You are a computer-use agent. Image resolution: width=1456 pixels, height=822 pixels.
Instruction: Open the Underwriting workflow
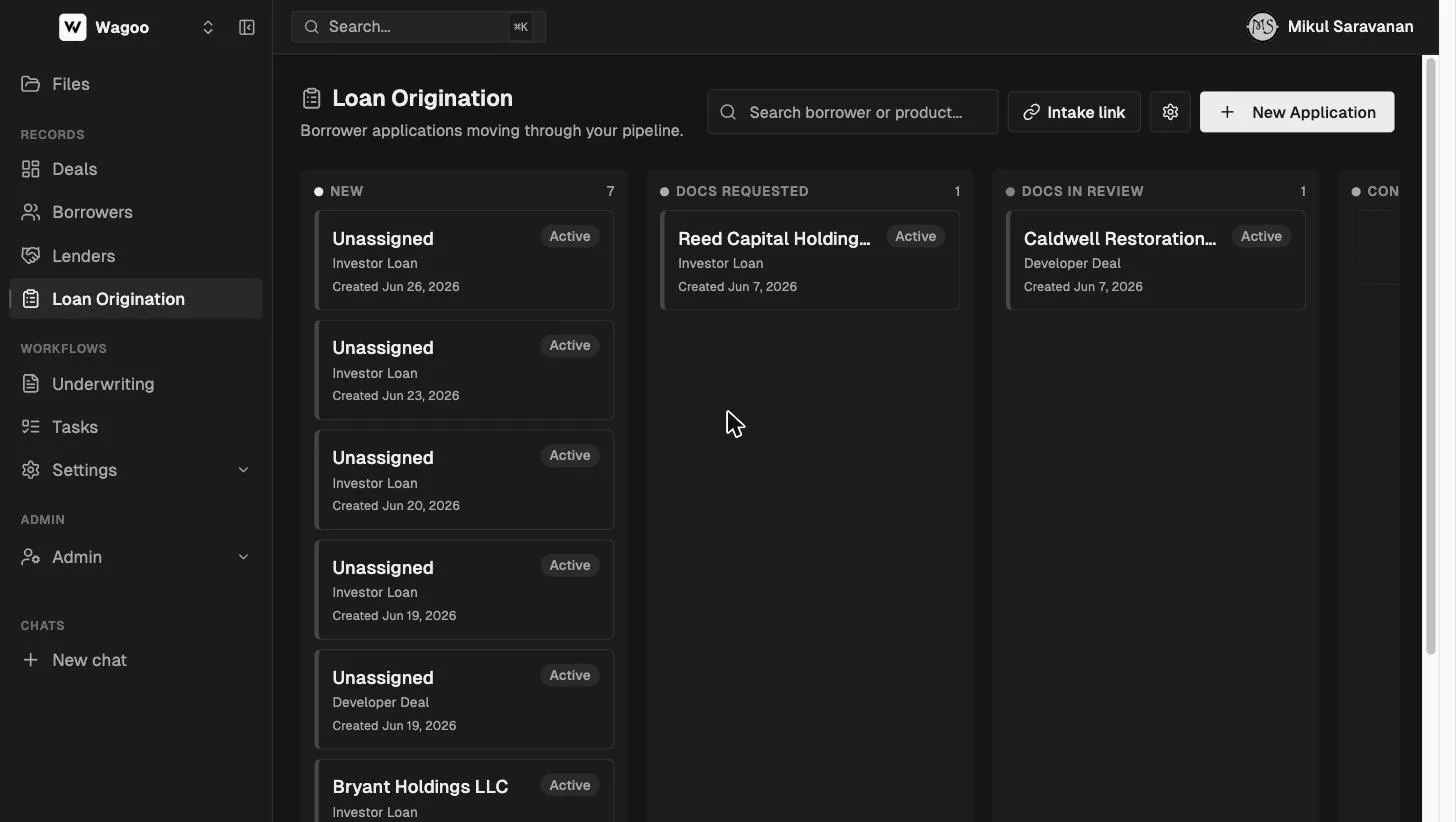pyautogui.click(x=136, y=384)
